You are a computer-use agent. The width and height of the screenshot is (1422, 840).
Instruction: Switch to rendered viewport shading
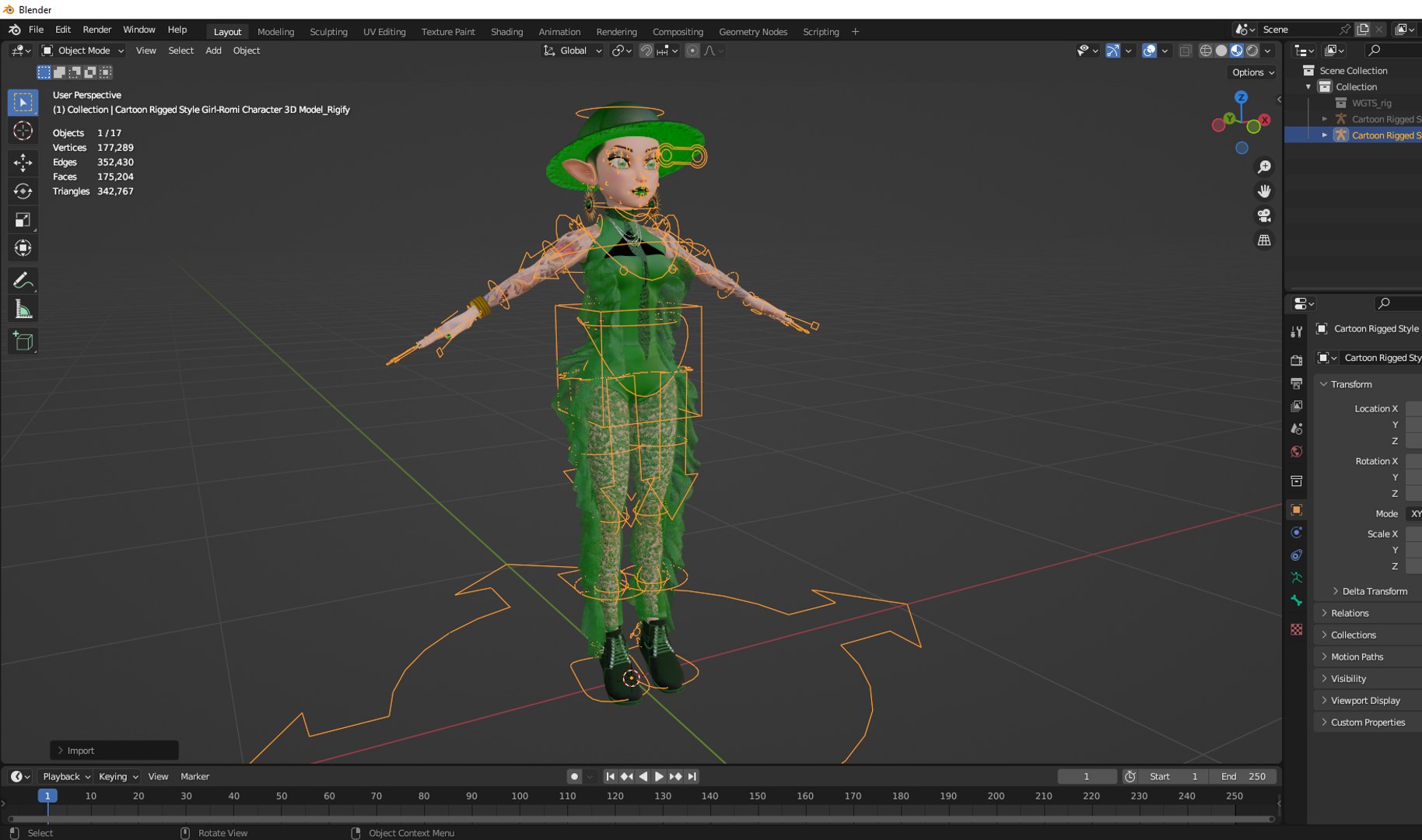point(1252,51)
